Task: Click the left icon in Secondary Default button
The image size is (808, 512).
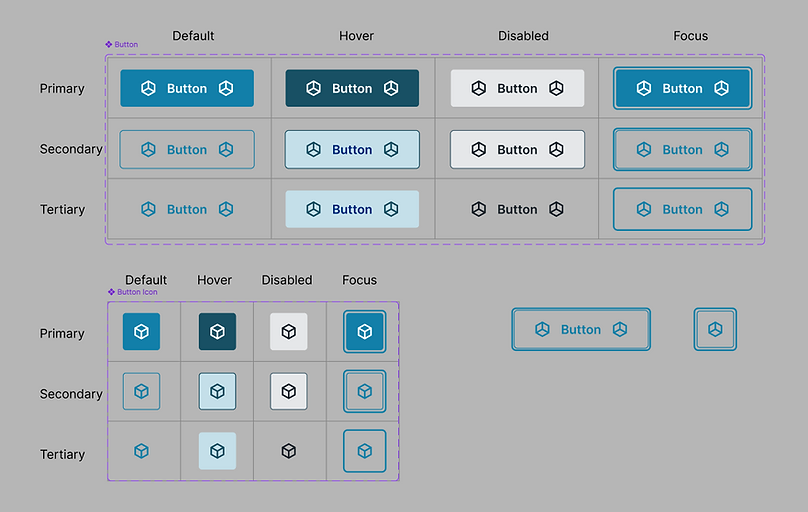Action: (148, 149)
